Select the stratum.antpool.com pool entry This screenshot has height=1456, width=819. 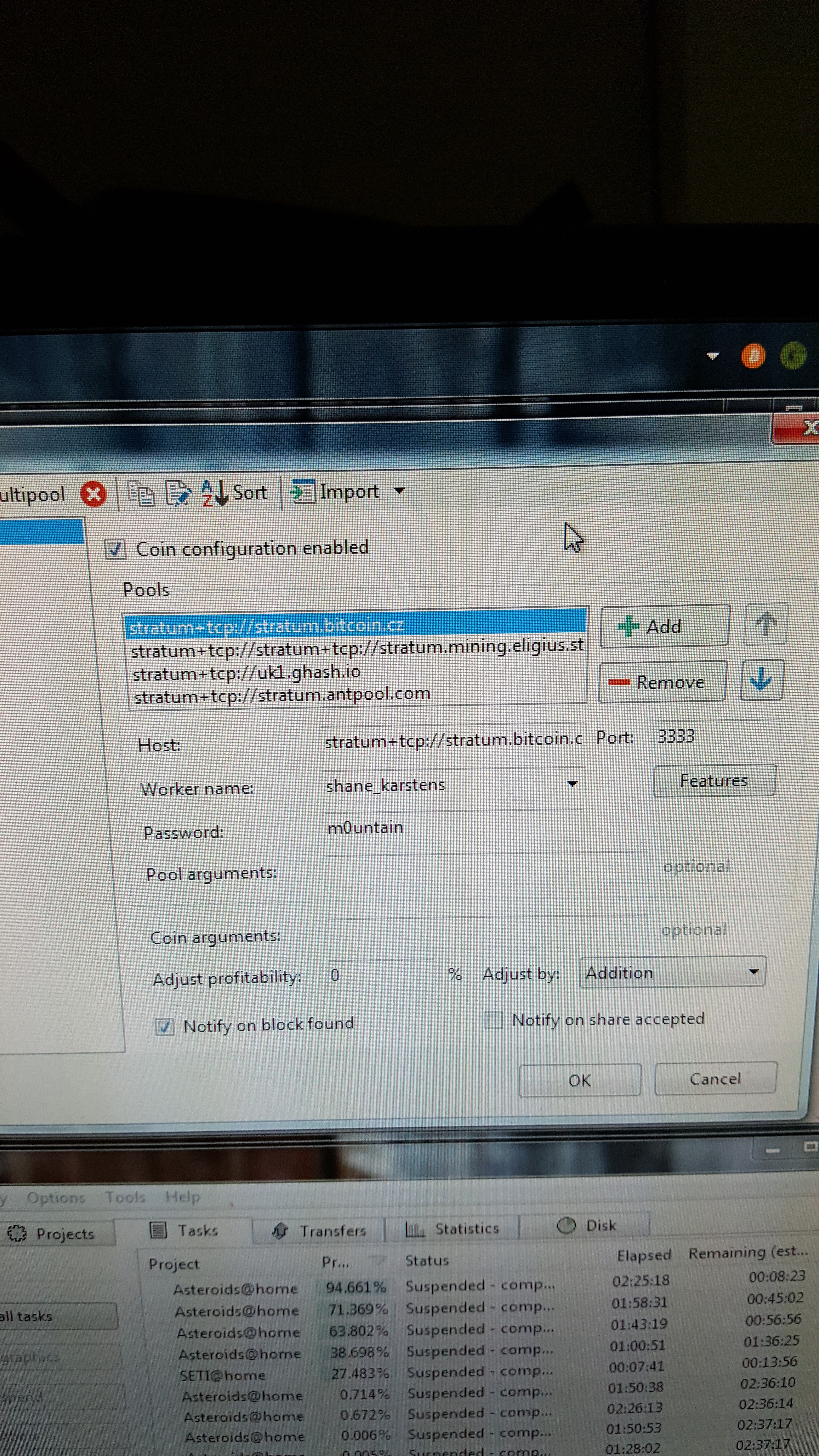pyautogui.click(x=281, y=694)
